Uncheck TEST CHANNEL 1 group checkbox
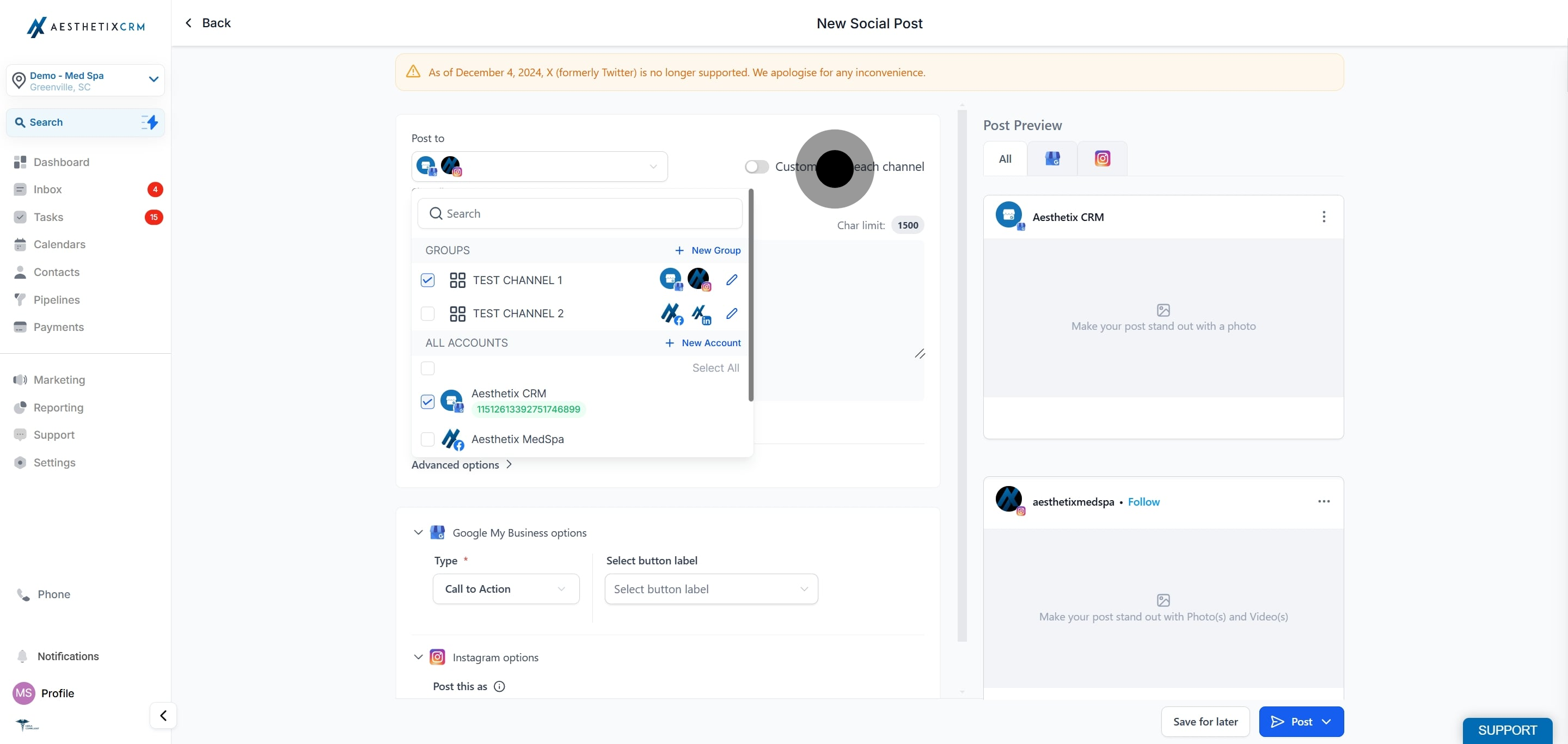The width and height of the screenshot is (1568, 744). click(x=427, y=280)
